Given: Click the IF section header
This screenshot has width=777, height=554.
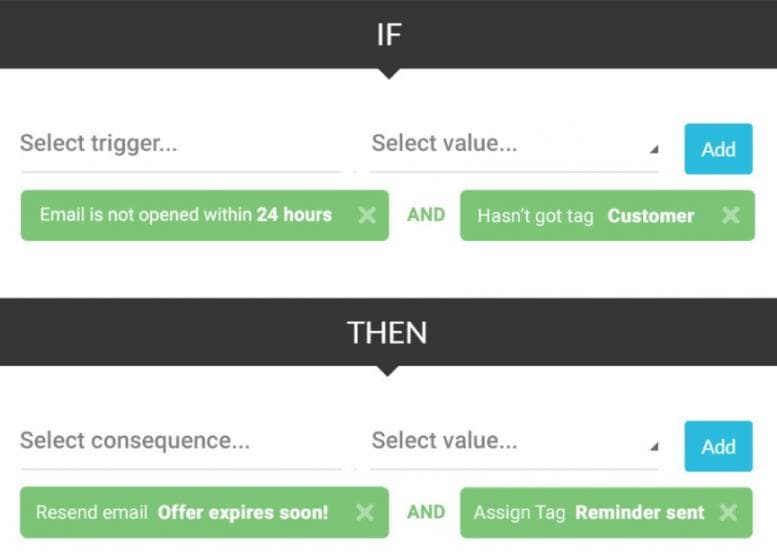Looking at the screenshot, I should click(x=388, y=34).
